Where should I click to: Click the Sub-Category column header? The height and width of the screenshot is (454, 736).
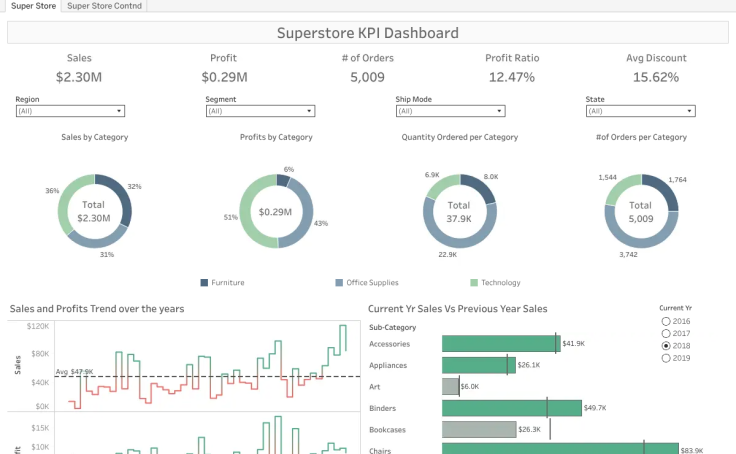coord(392,327)
